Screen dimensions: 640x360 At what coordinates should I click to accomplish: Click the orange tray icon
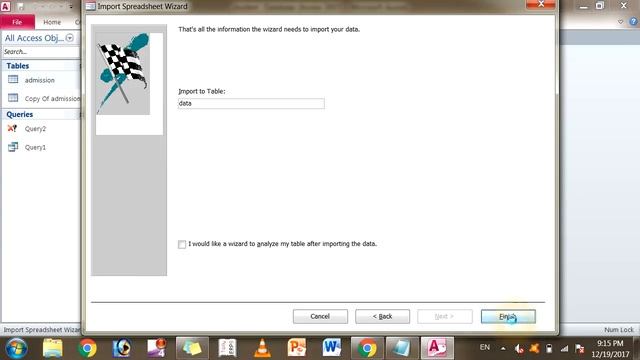coord(534,349)
